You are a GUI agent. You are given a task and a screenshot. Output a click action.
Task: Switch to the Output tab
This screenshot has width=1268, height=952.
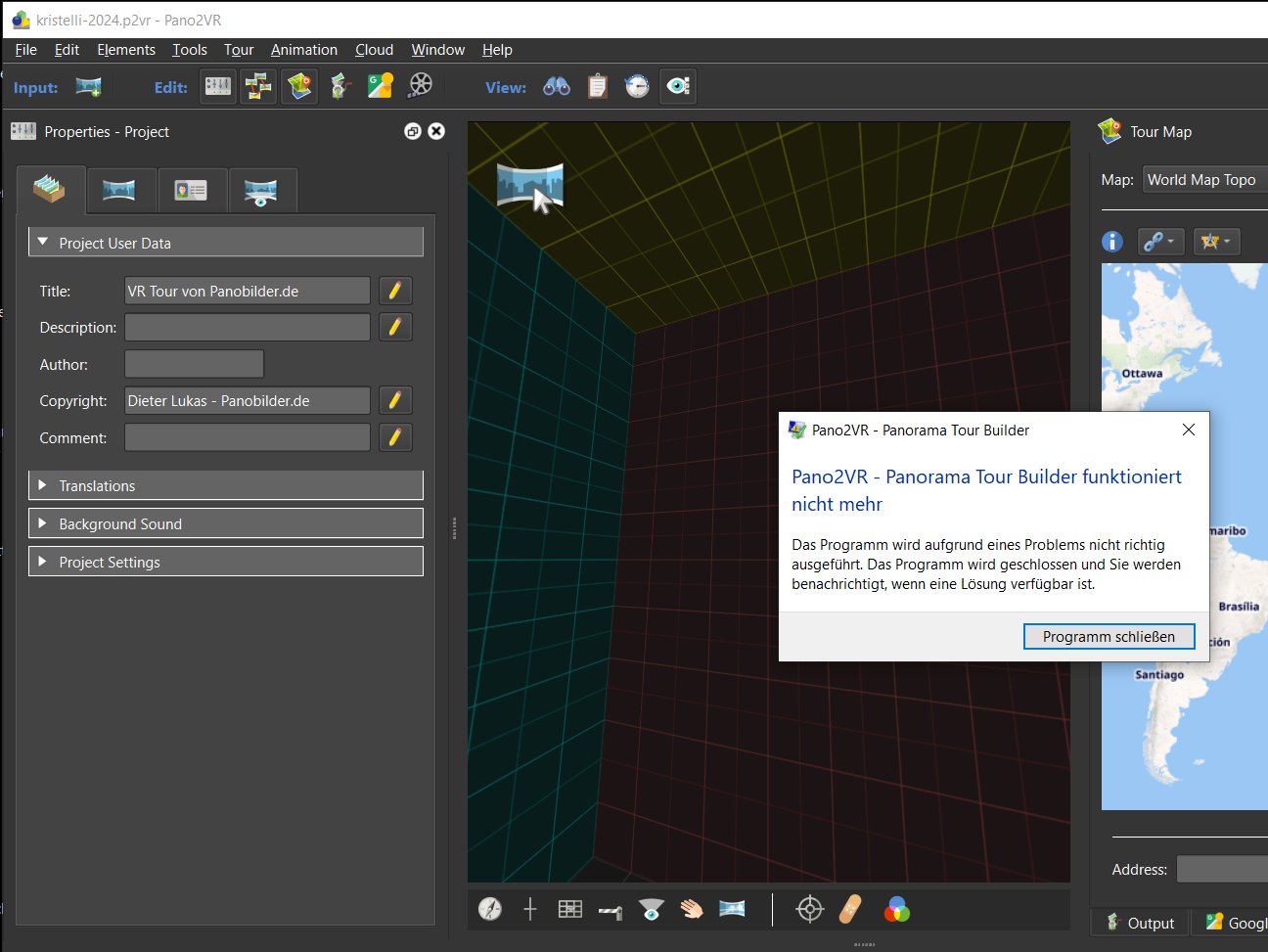pos(1140,923)
